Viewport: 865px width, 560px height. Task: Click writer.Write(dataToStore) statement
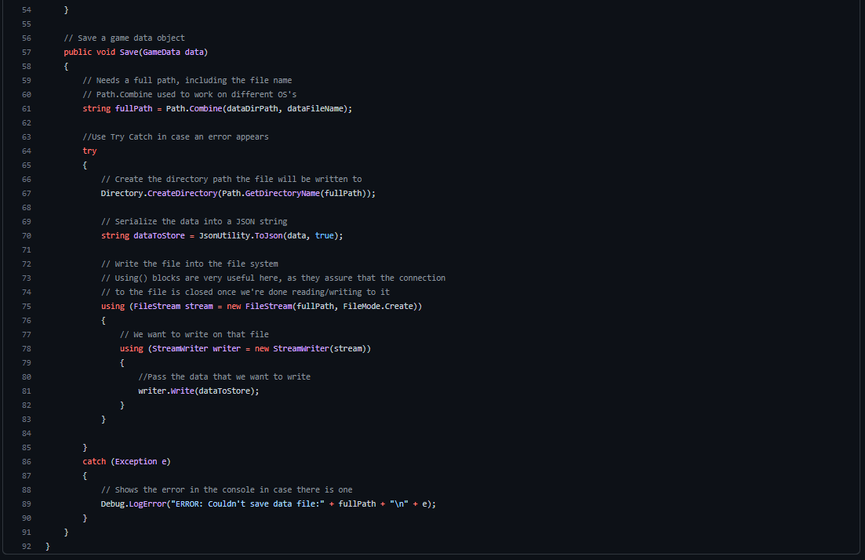(x=199, y=391)
